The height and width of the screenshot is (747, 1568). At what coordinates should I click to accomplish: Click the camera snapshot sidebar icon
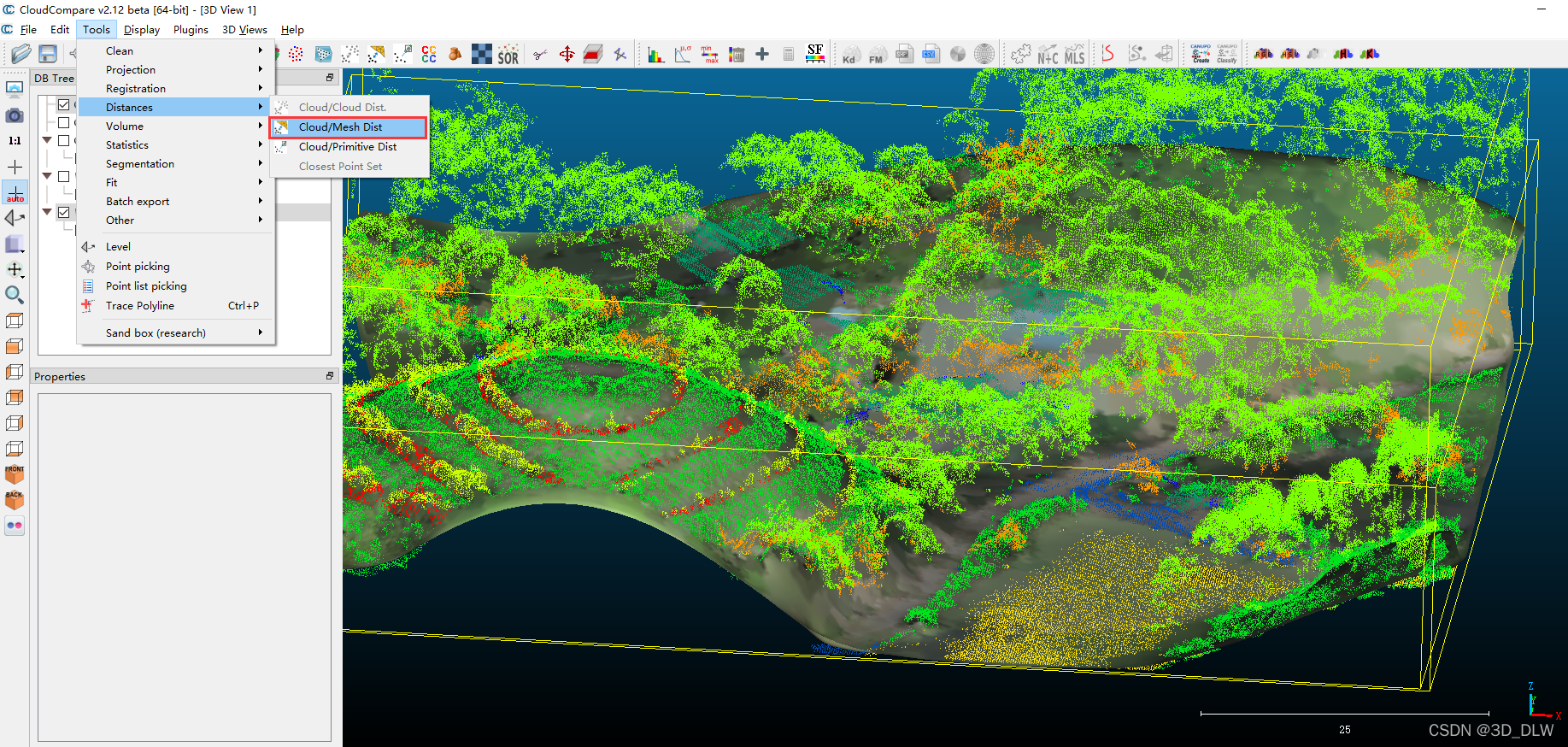point(15,115)
